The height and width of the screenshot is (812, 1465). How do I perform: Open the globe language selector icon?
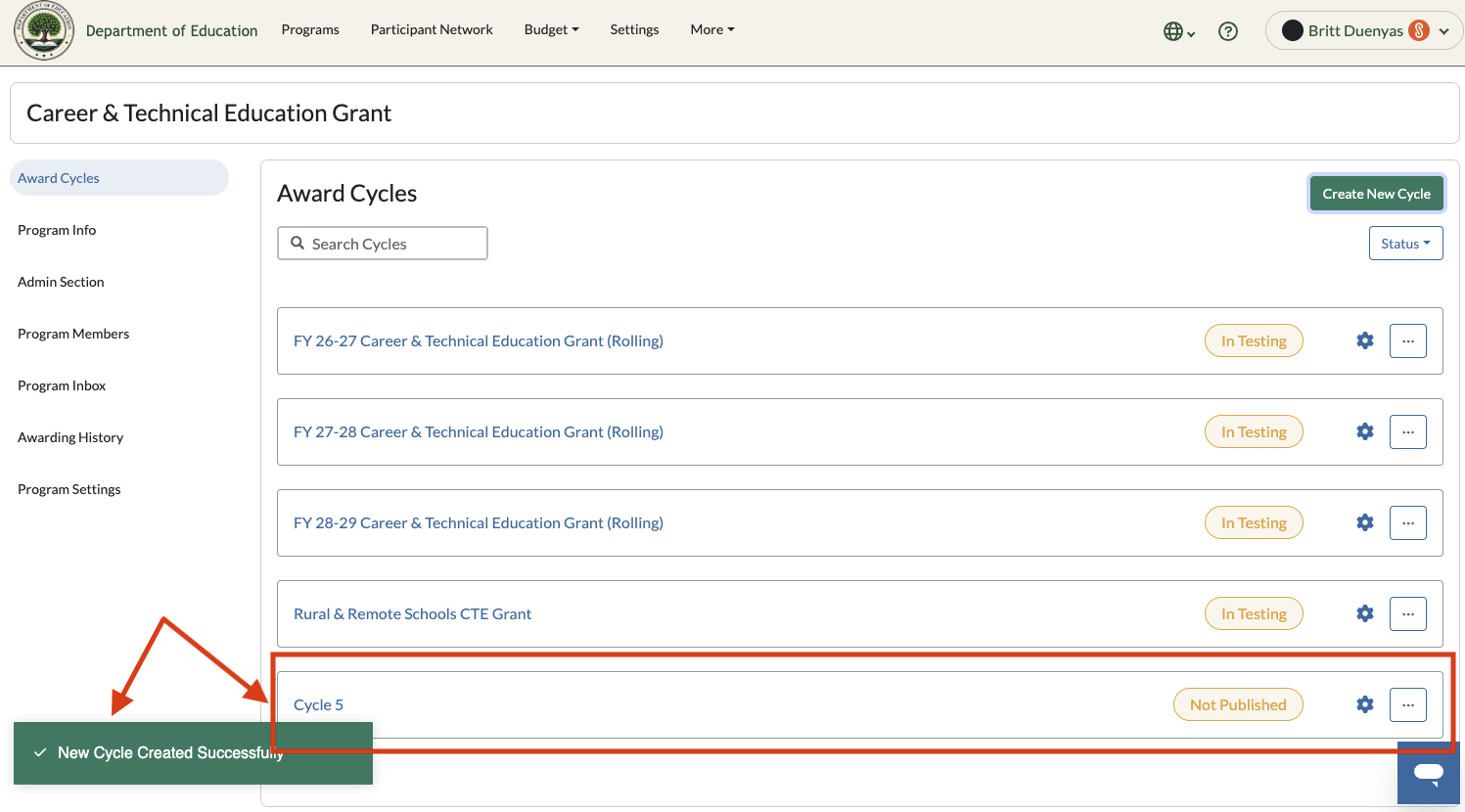1178,31
